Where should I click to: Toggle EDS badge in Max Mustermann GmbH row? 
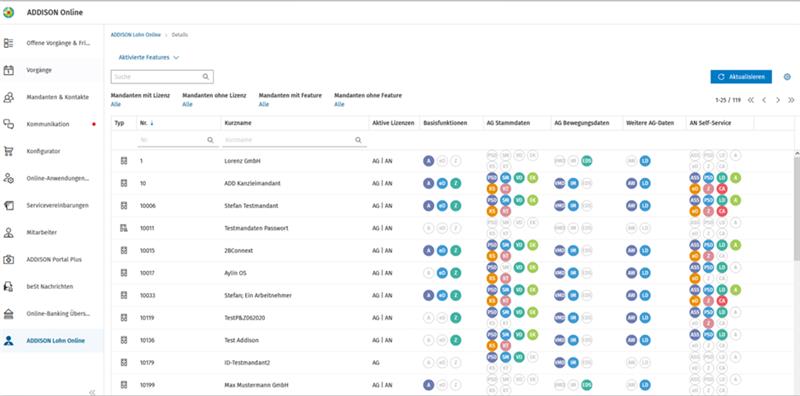click(587, 385)
